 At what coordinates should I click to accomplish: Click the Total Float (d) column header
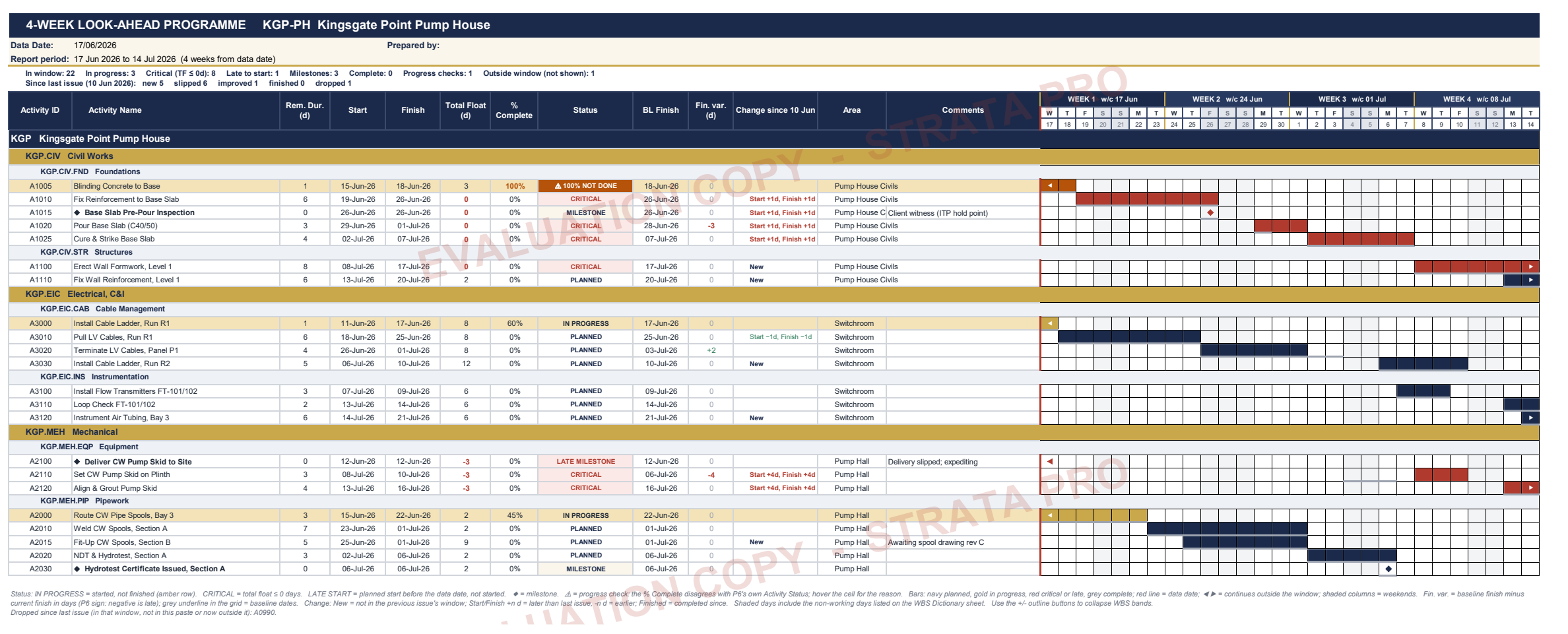click(x=465, y=110)
